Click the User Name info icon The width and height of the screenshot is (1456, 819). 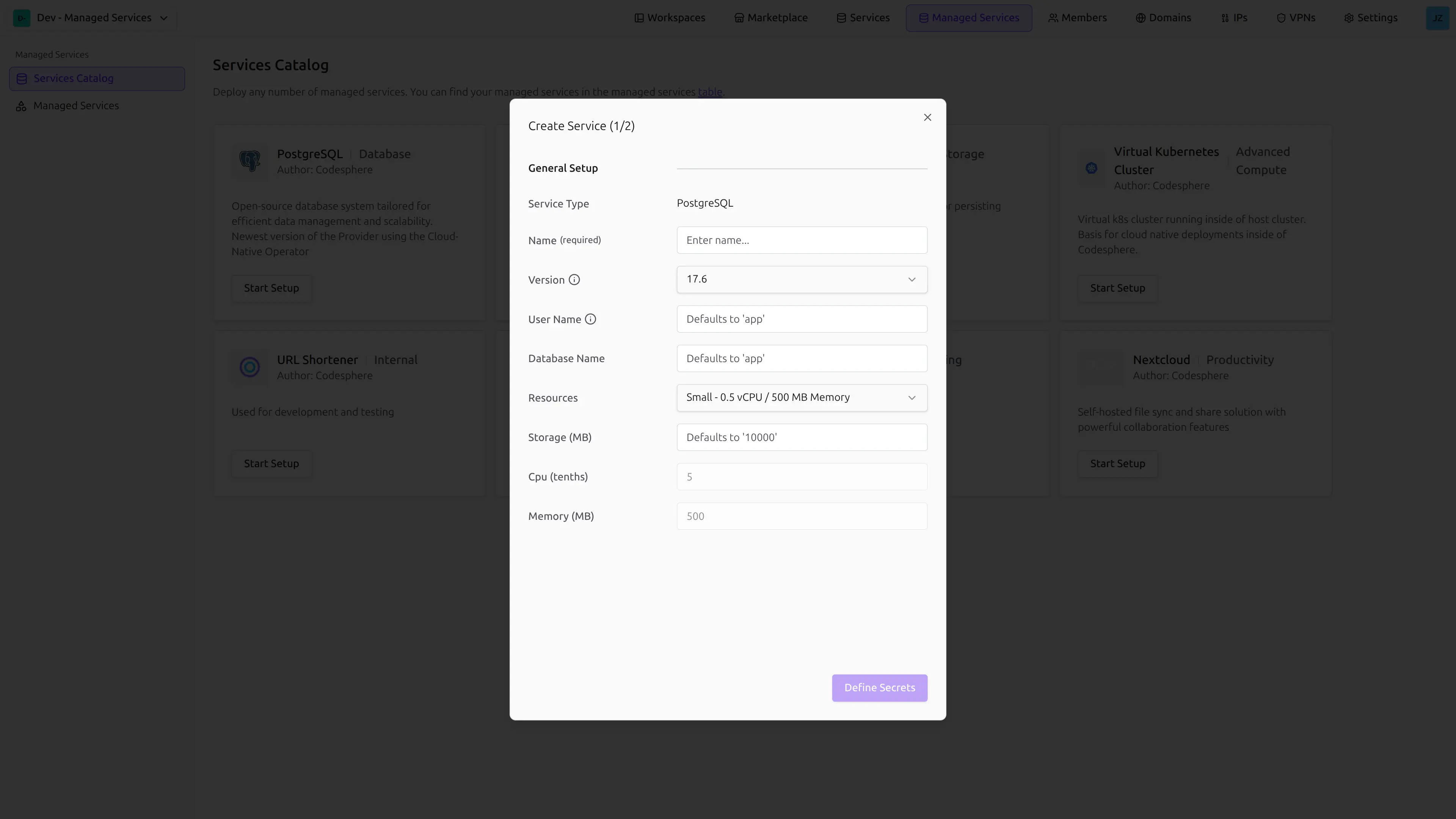click(591, 319)
